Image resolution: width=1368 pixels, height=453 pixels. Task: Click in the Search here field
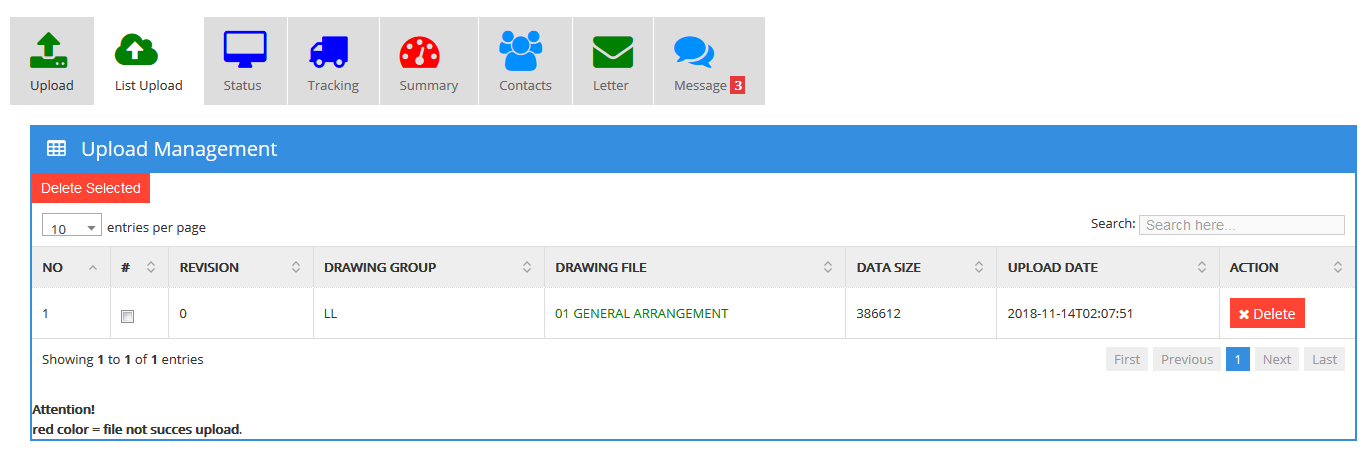click(1241, 225)
